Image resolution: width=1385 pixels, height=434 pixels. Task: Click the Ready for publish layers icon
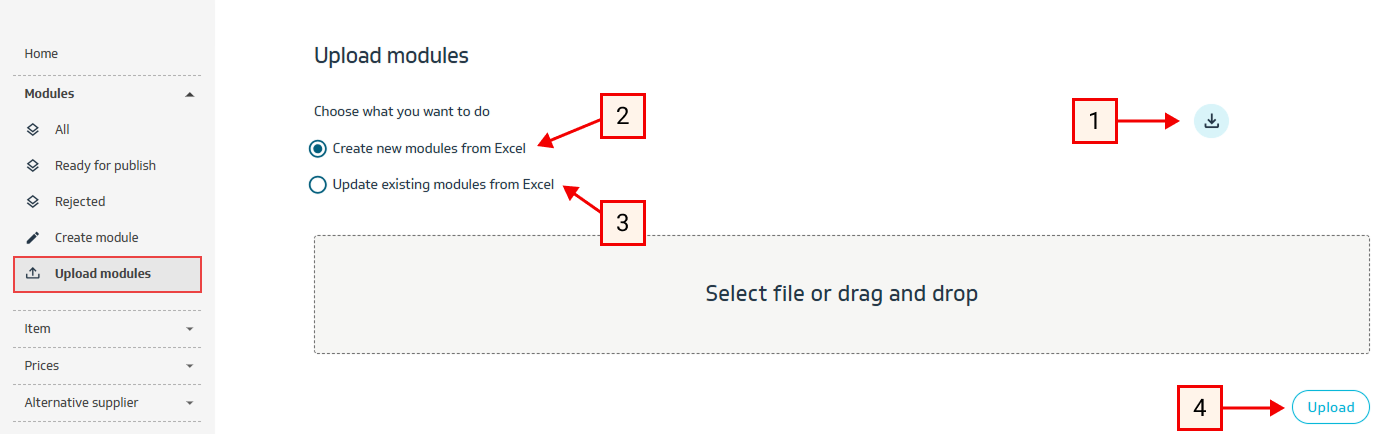[32, 166]
